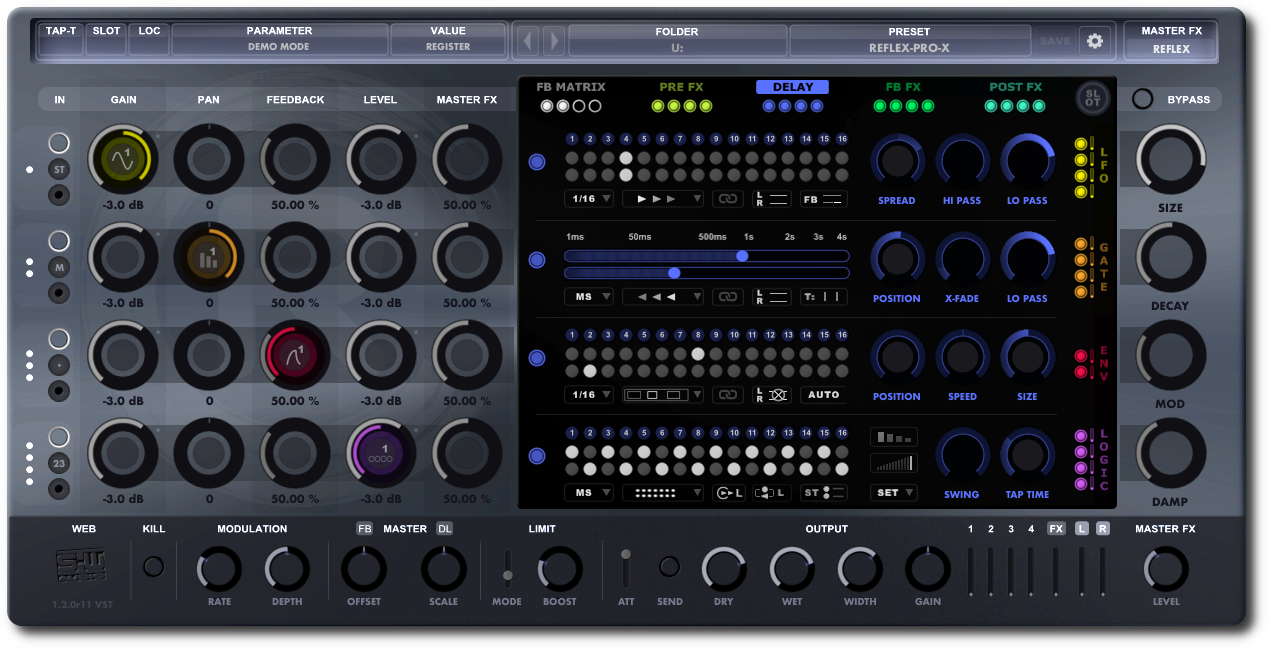This screenshot has width=1269, height=649.
Task: Switch to the FB MATRIX tab
Action: [x=571, y=87]
